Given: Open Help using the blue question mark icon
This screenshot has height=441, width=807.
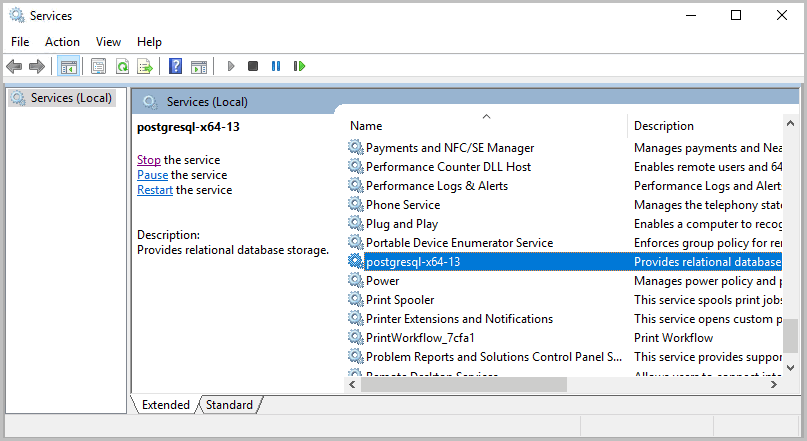Looking at the screenshot, I should coord(175,66).
